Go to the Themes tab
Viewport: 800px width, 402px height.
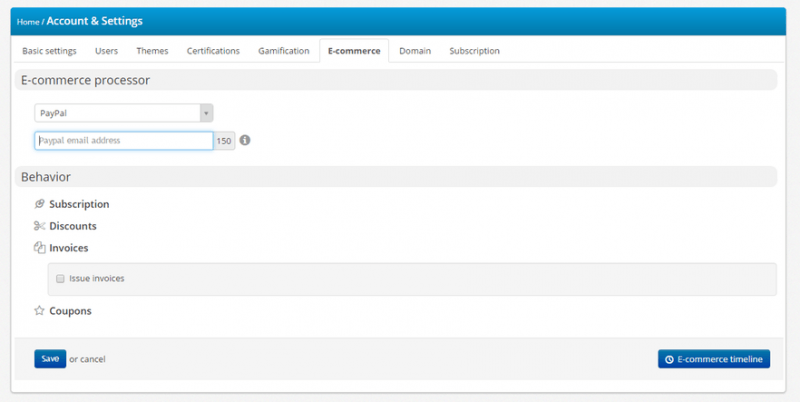152,51
